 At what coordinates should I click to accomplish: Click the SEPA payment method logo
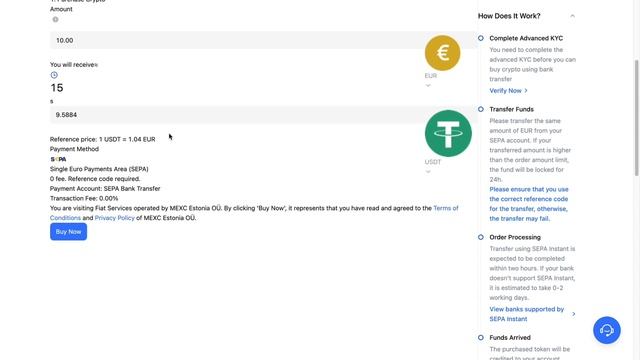pos(58,159)
